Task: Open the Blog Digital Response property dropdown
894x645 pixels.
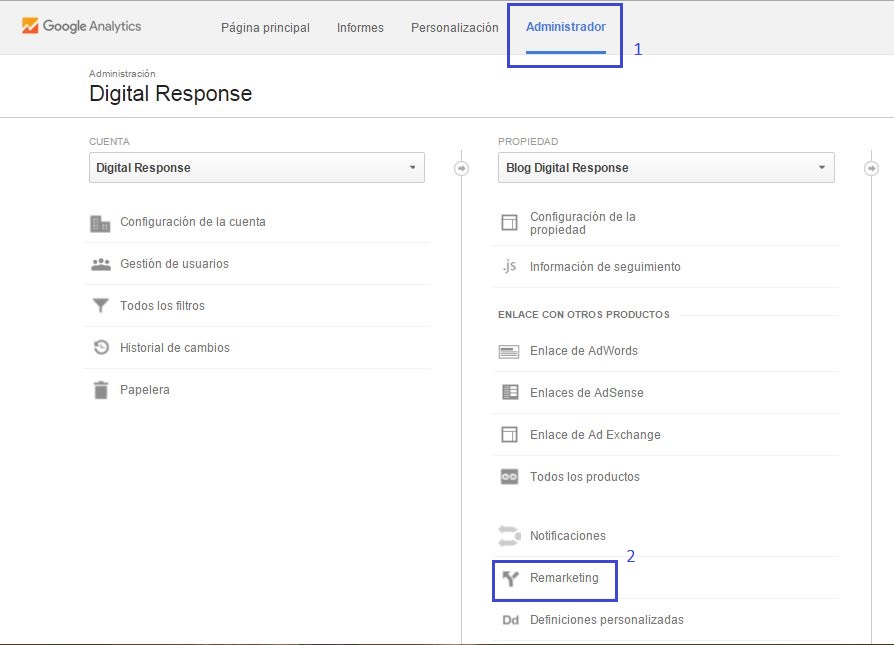Action: click(x=666, y=168)
